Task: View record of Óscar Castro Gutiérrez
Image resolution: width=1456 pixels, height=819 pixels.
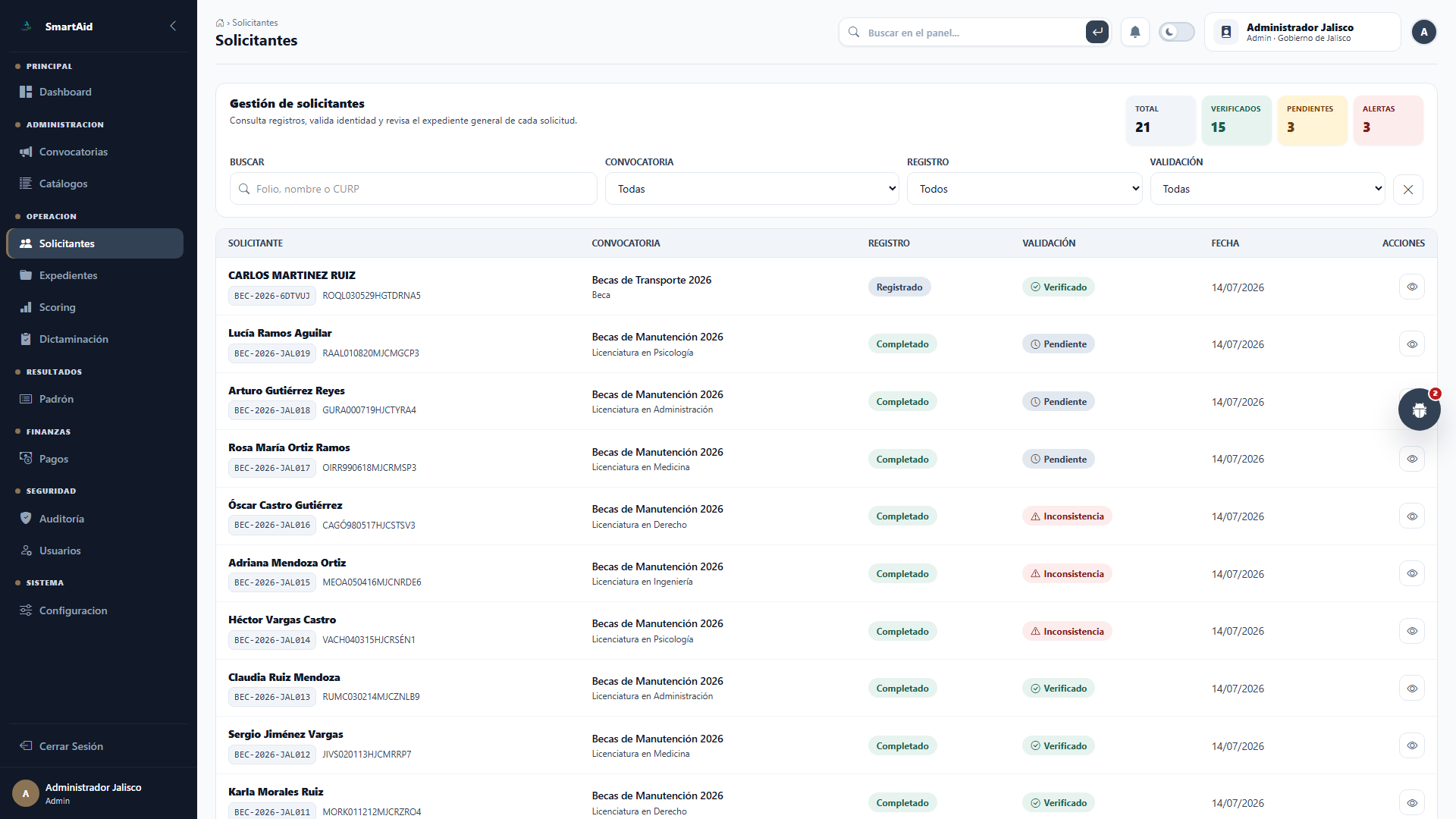Action: point(1412,516)
